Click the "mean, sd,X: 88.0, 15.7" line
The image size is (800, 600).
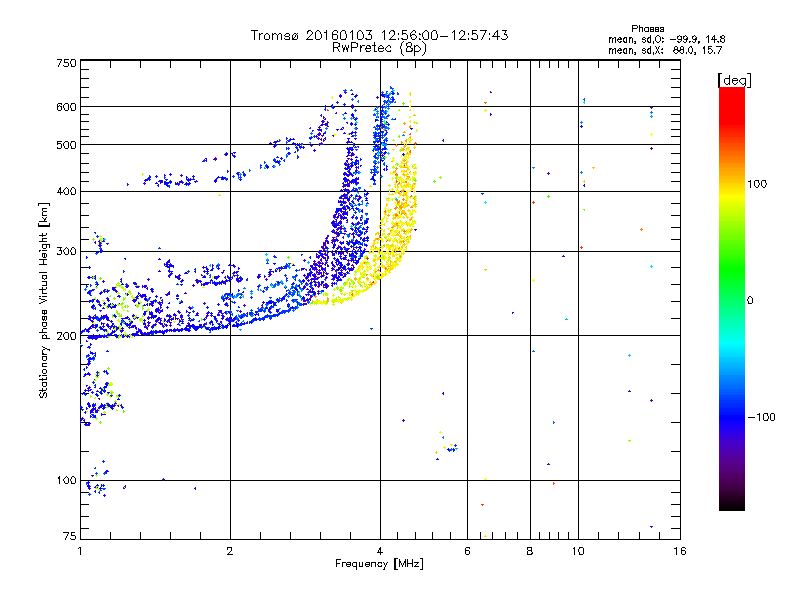(665, 51)
